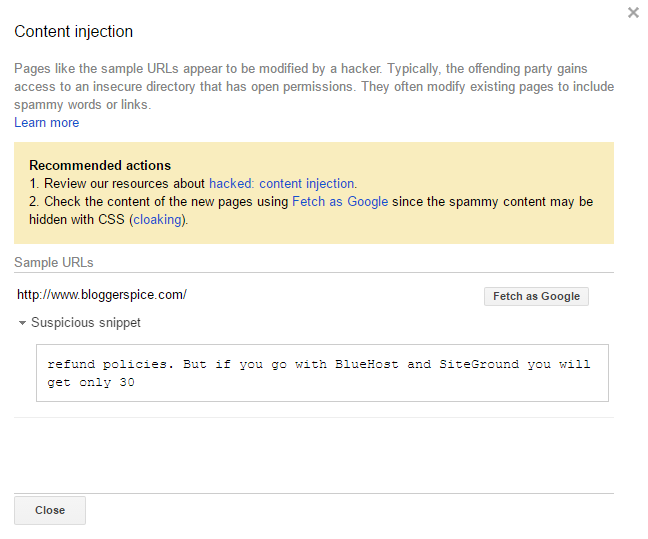648x539 pixels.
Task: Click the word SiteGround in the snippet
Action: 478,365
